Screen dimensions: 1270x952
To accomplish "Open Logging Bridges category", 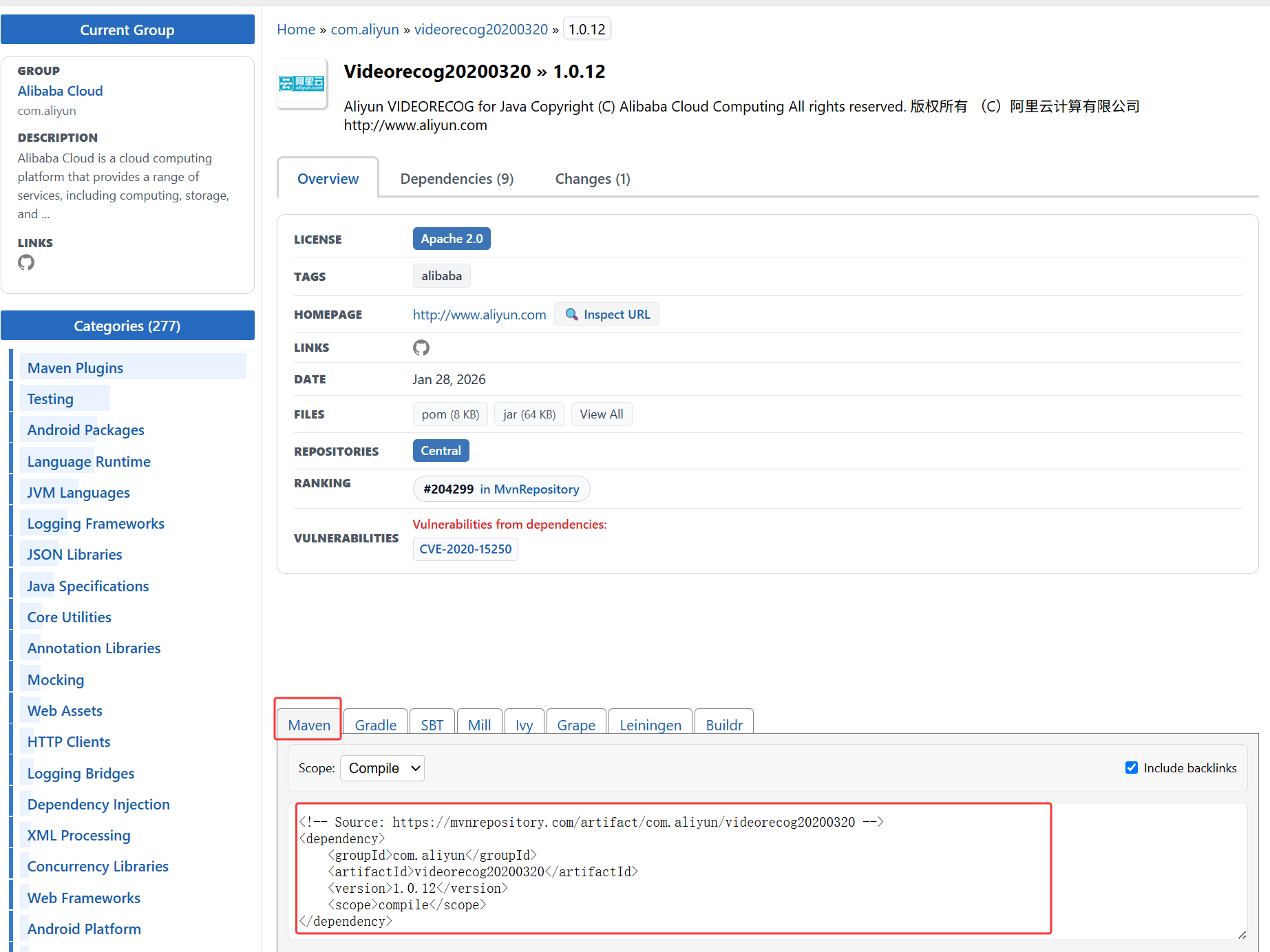I will pos(81,774).
